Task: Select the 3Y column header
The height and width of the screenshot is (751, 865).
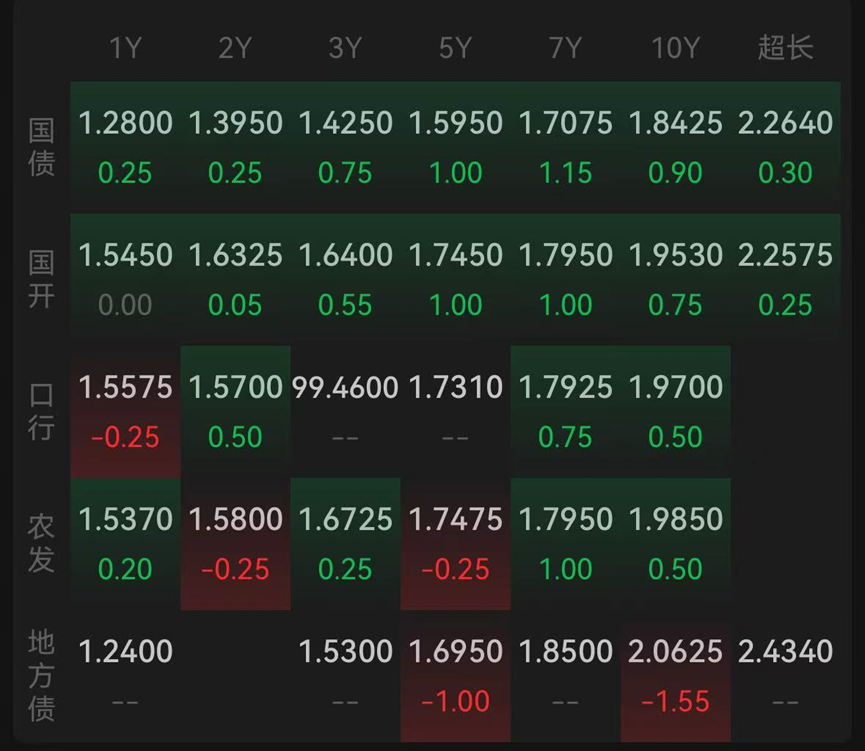Action: click(344, 46)
